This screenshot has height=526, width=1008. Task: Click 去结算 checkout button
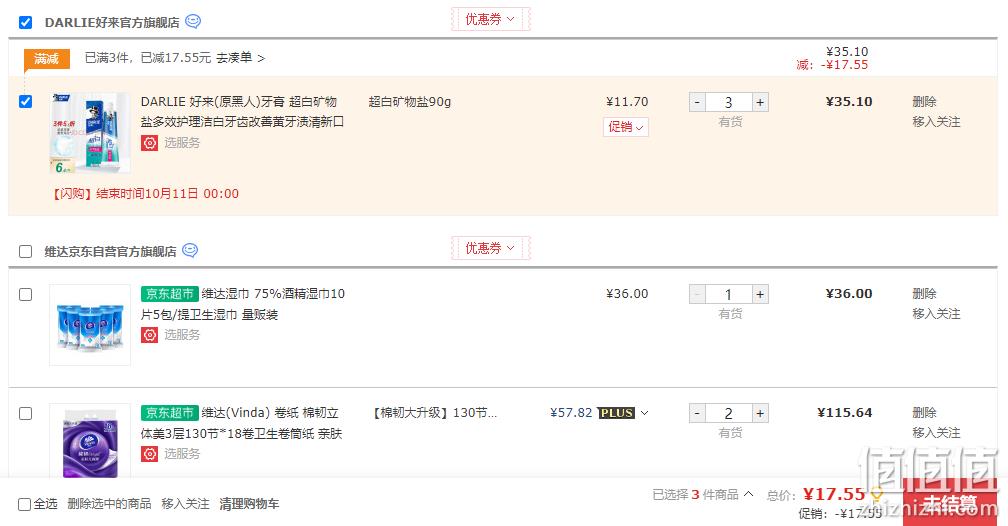tap(951, 503)
